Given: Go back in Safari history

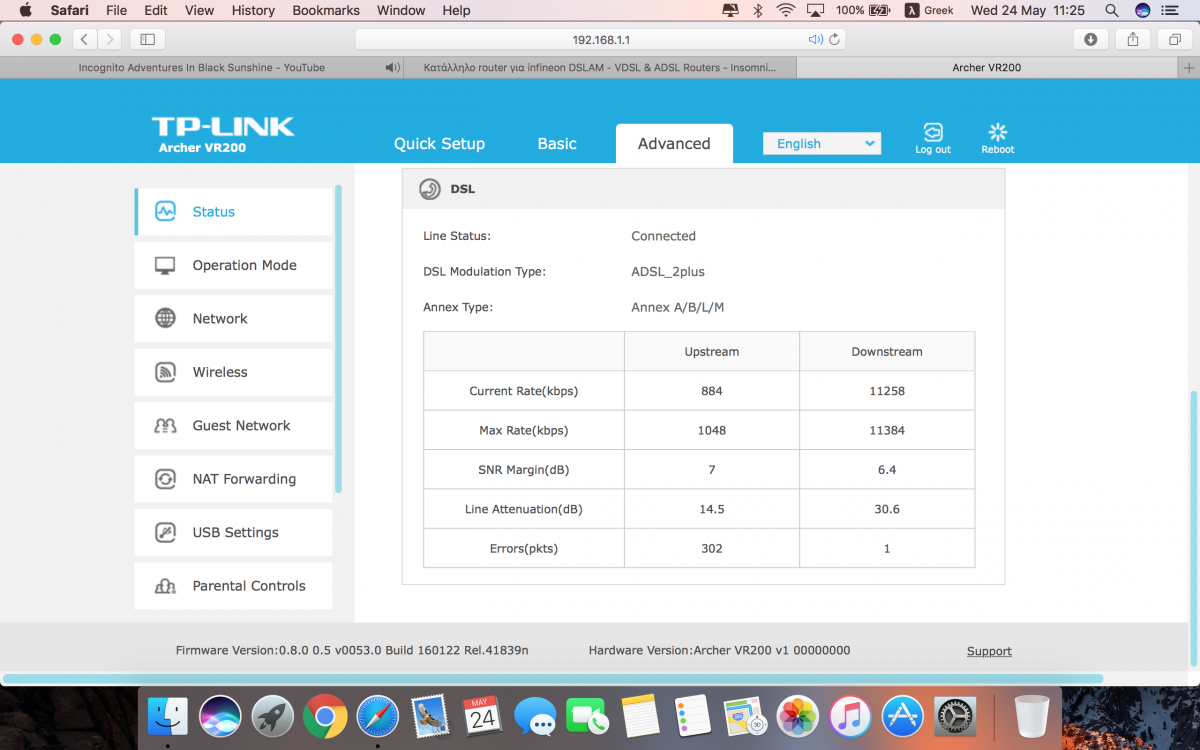Looking at the screenshot, I should coord(85,39).
